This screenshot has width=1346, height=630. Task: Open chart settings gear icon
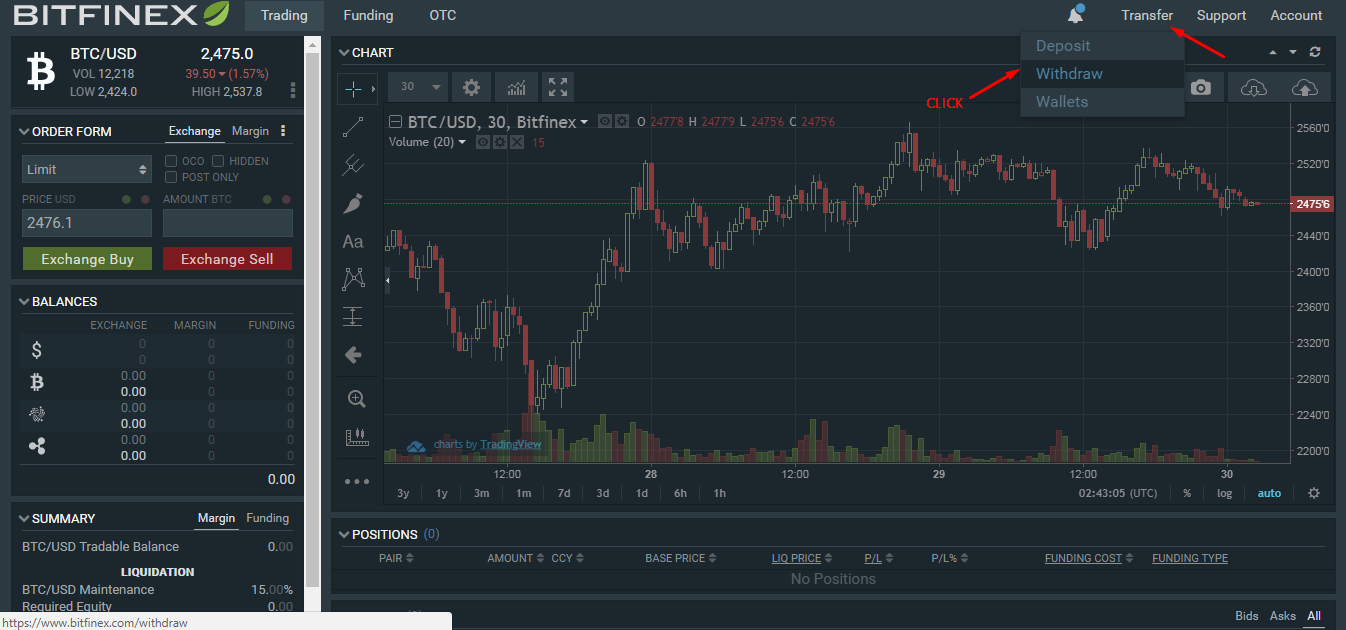tap(472, 88)
